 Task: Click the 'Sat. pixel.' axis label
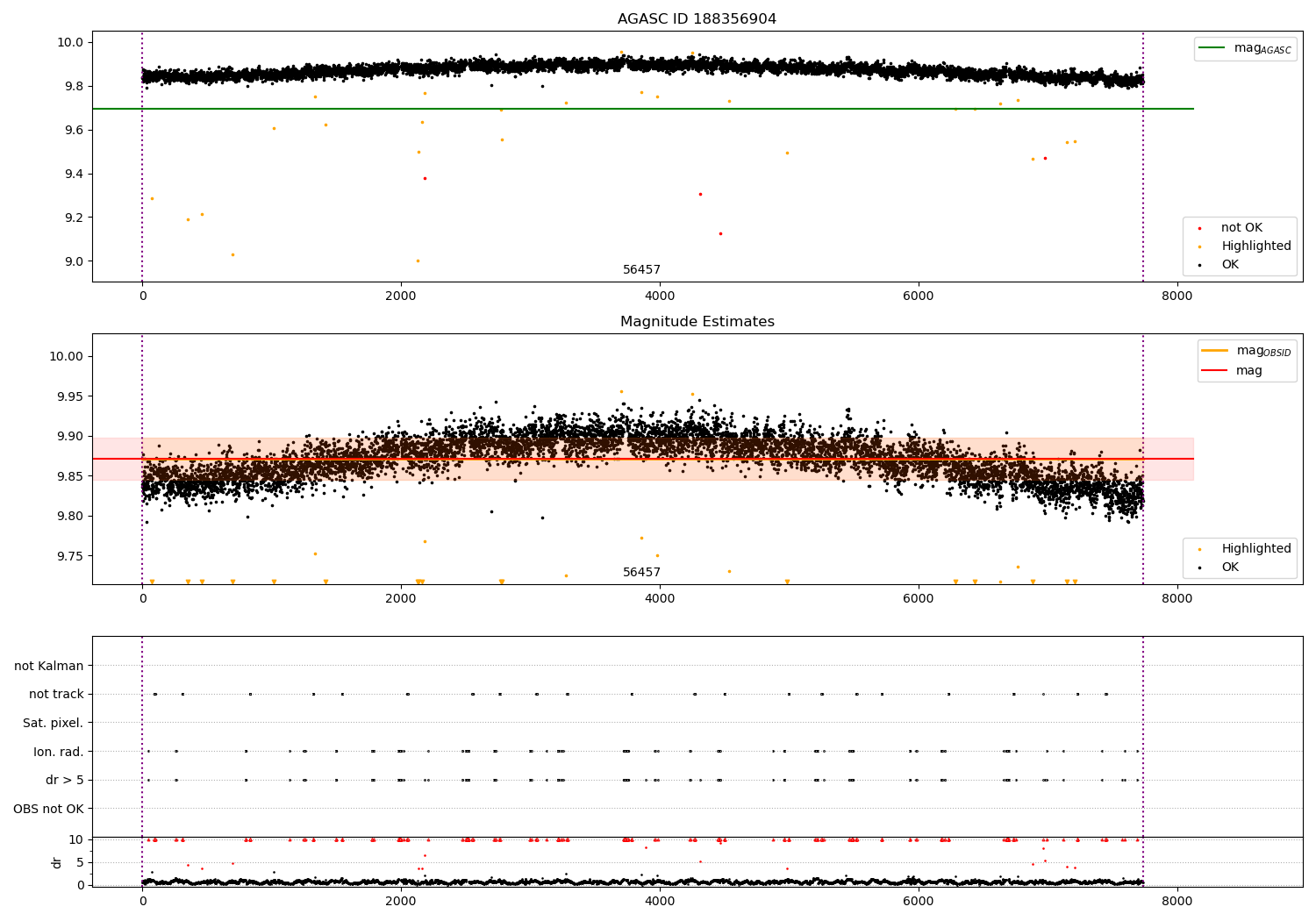pos(54,723)
